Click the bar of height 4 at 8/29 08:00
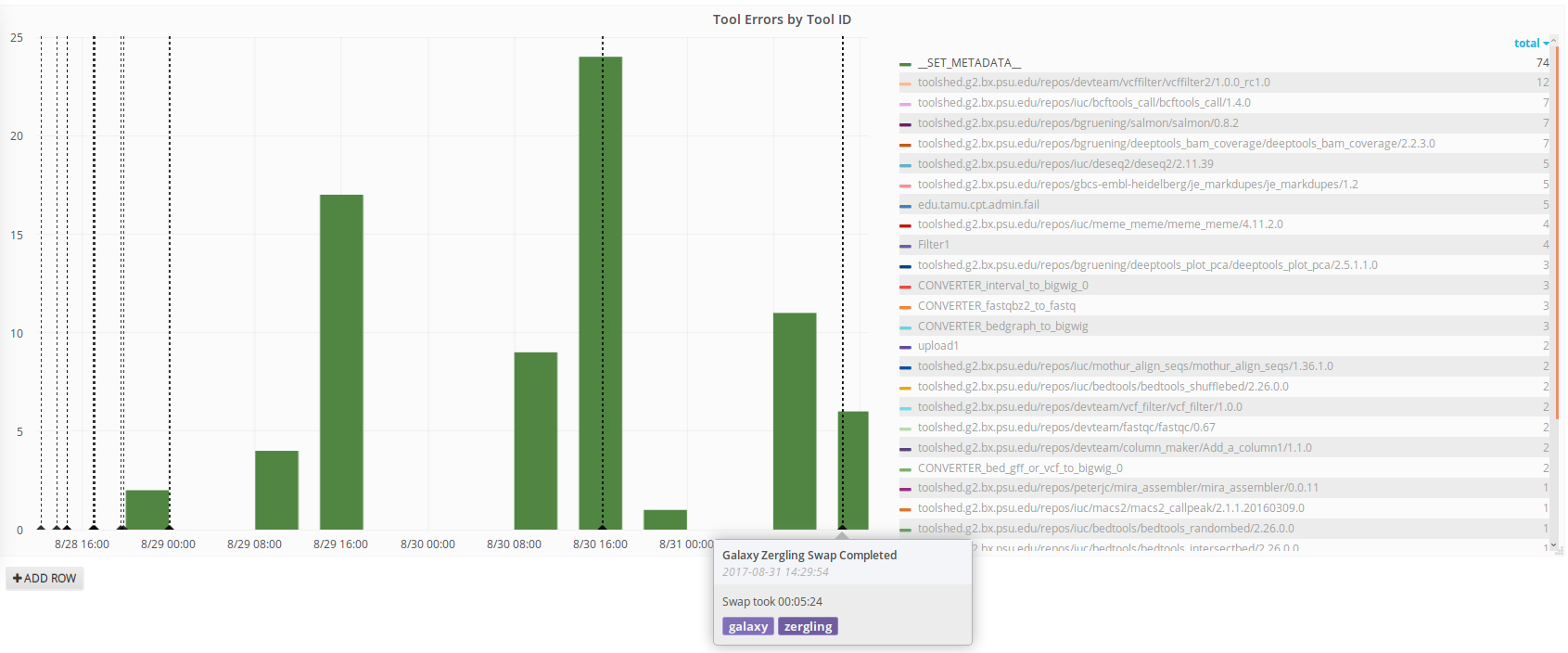The image size is (1568, 653). [x=276, y=490]
